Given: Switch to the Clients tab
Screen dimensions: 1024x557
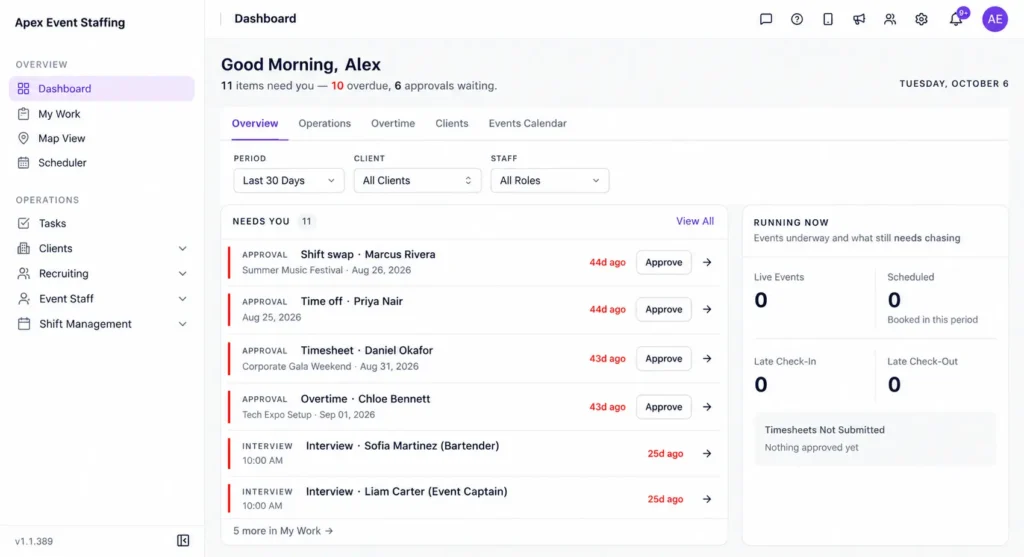Looking at the screenshot, I should pyautogui.click(x=452, y=123).
